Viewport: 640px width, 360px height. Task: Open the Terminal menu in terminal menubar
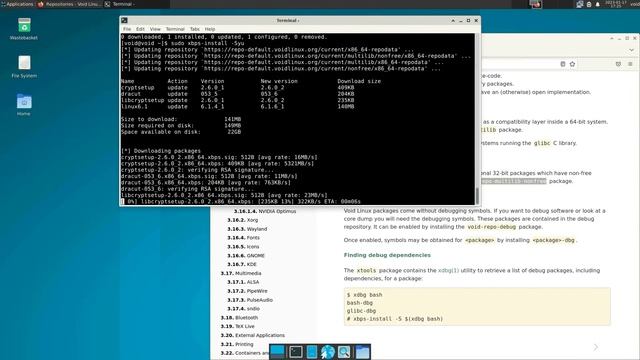click(x=175, y=29)
